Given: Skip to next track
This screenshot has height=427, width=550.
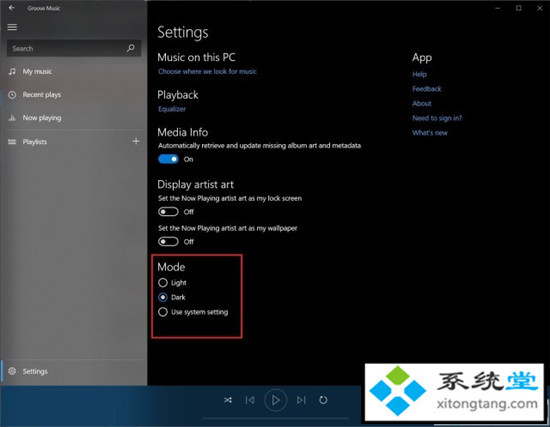Looking at the screenshot, I should point(301,400).
